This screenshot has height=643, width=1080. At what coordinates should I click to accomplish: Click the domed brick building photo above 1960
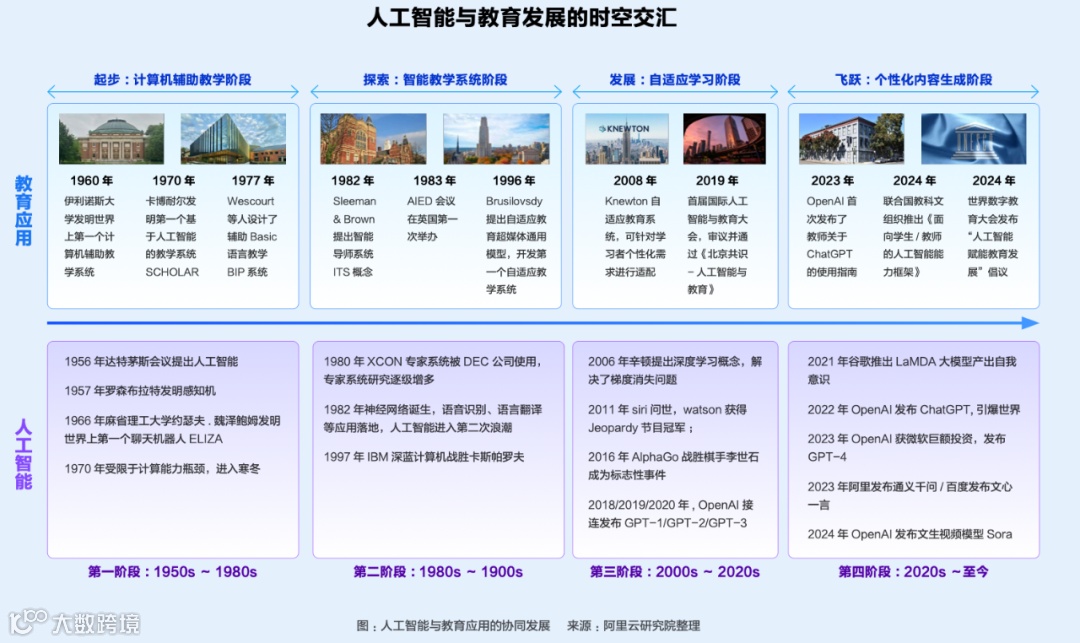point(112,138)
